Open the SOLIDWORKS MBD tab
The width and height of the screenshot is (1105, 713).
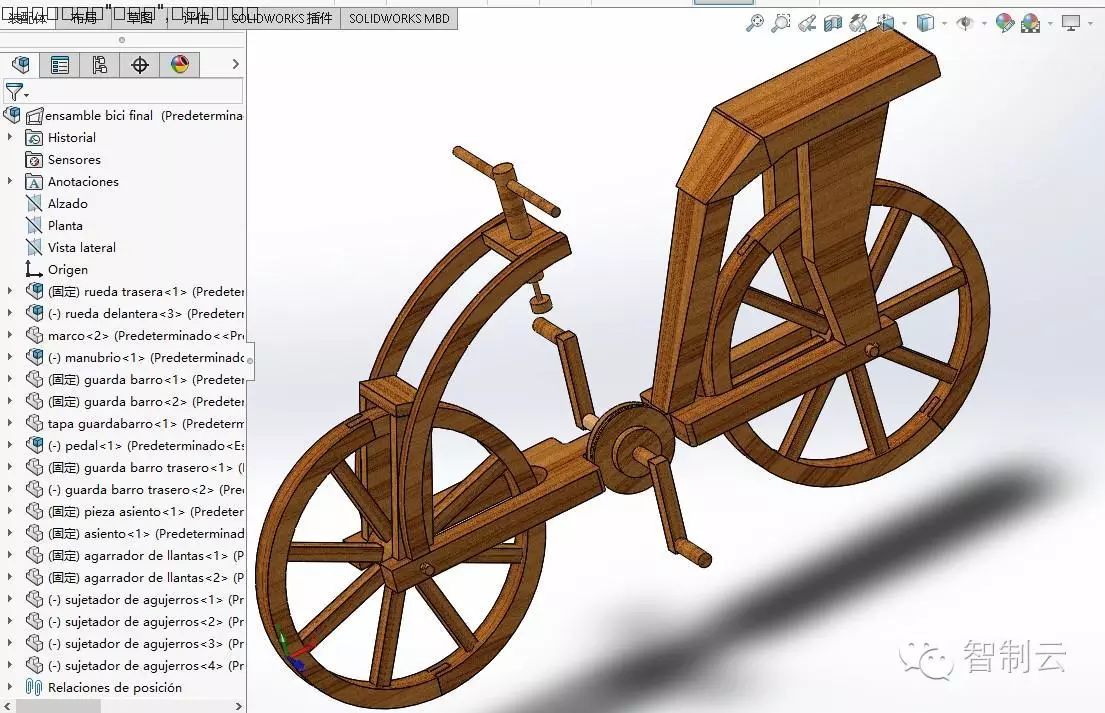point(399,18)
